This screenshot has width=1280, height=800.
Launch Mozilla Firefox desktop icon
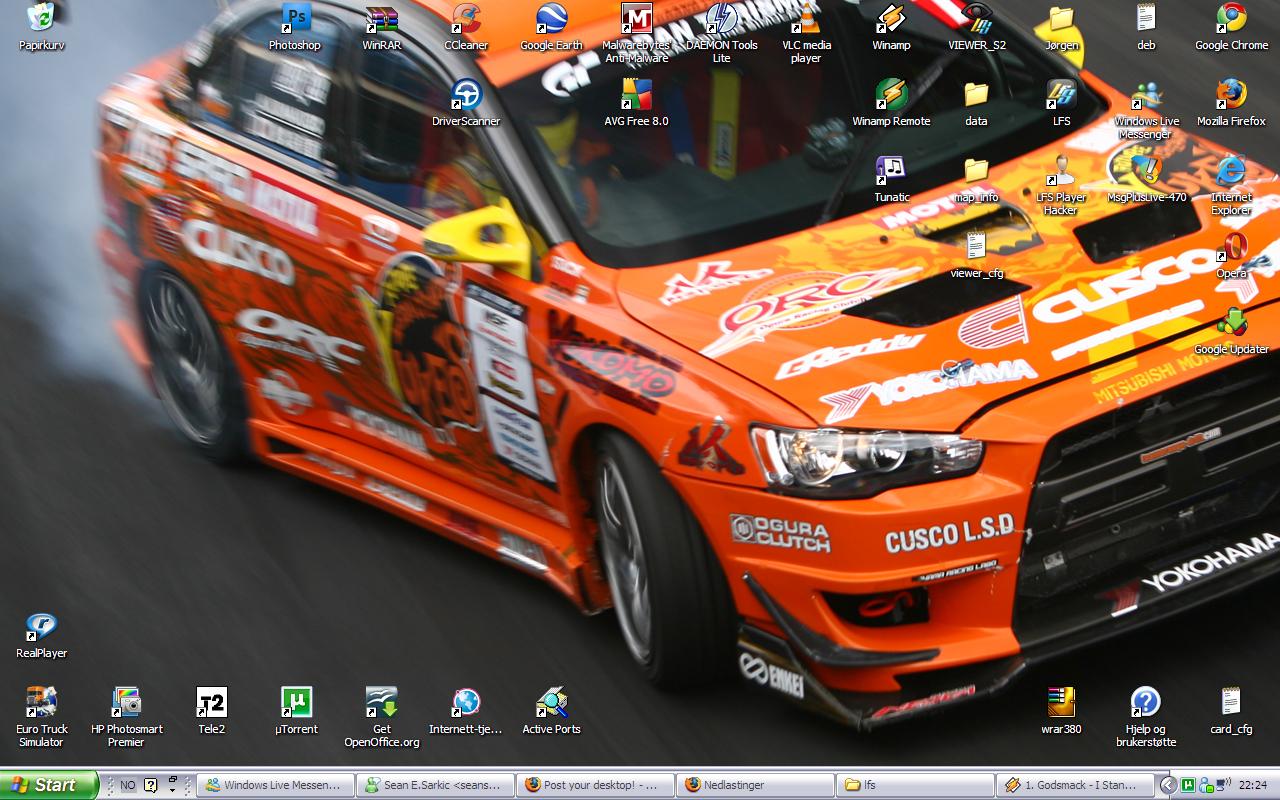point(1232,103)
